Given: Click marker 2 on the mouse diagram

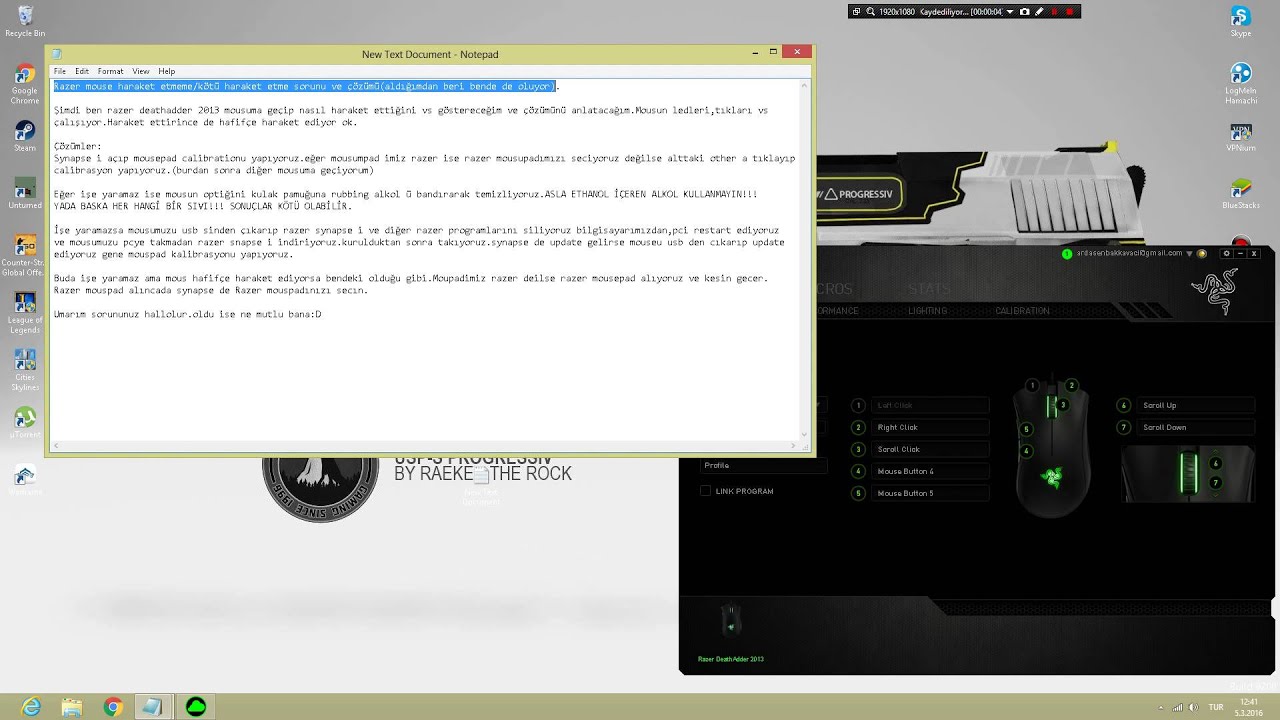Looking at the screenshot, I should [x=1071, y=385].
